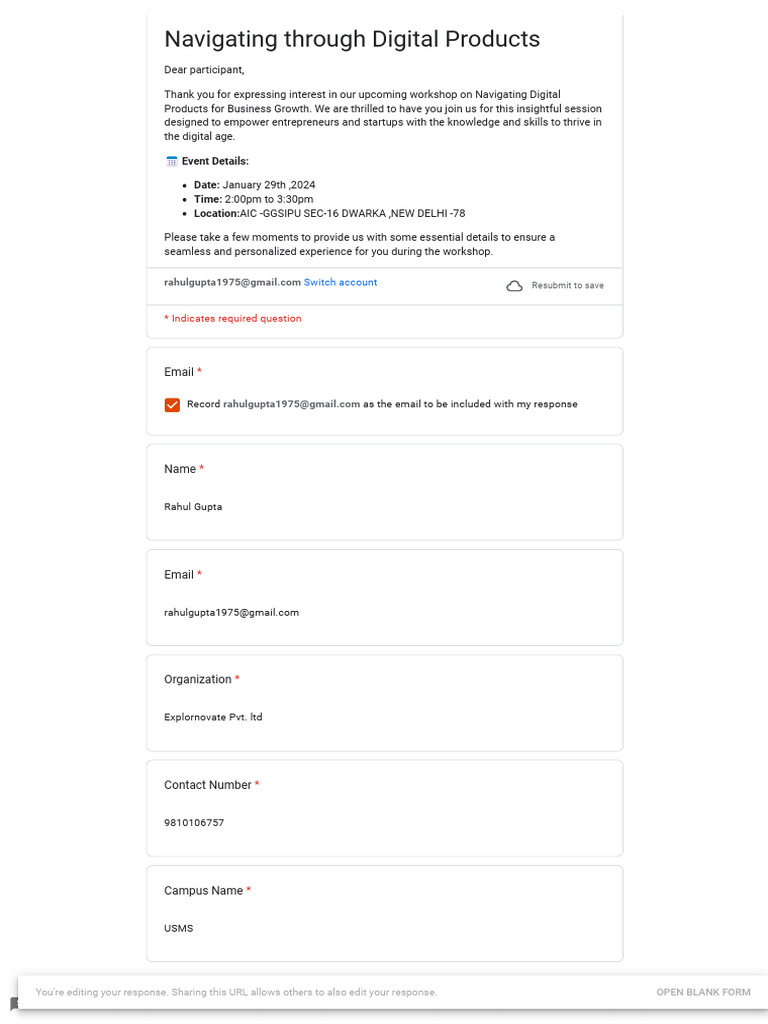Image resolution: width=768 pixels, height=1024 pixels.
Task: Click the Switch account link
Action: (x=340, y=282)
